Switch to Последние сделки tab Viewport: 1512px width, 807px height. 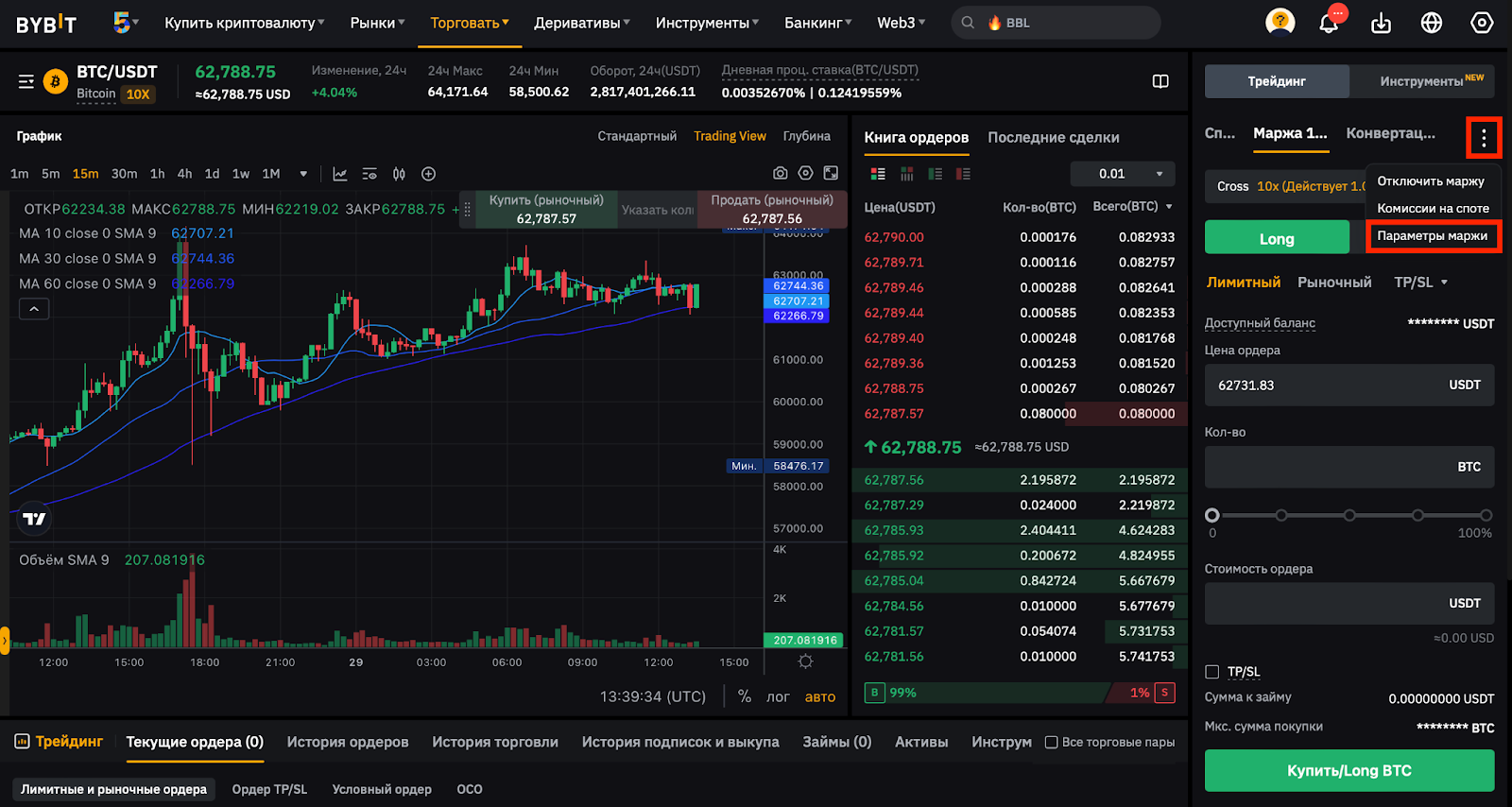pos(1054,137)
